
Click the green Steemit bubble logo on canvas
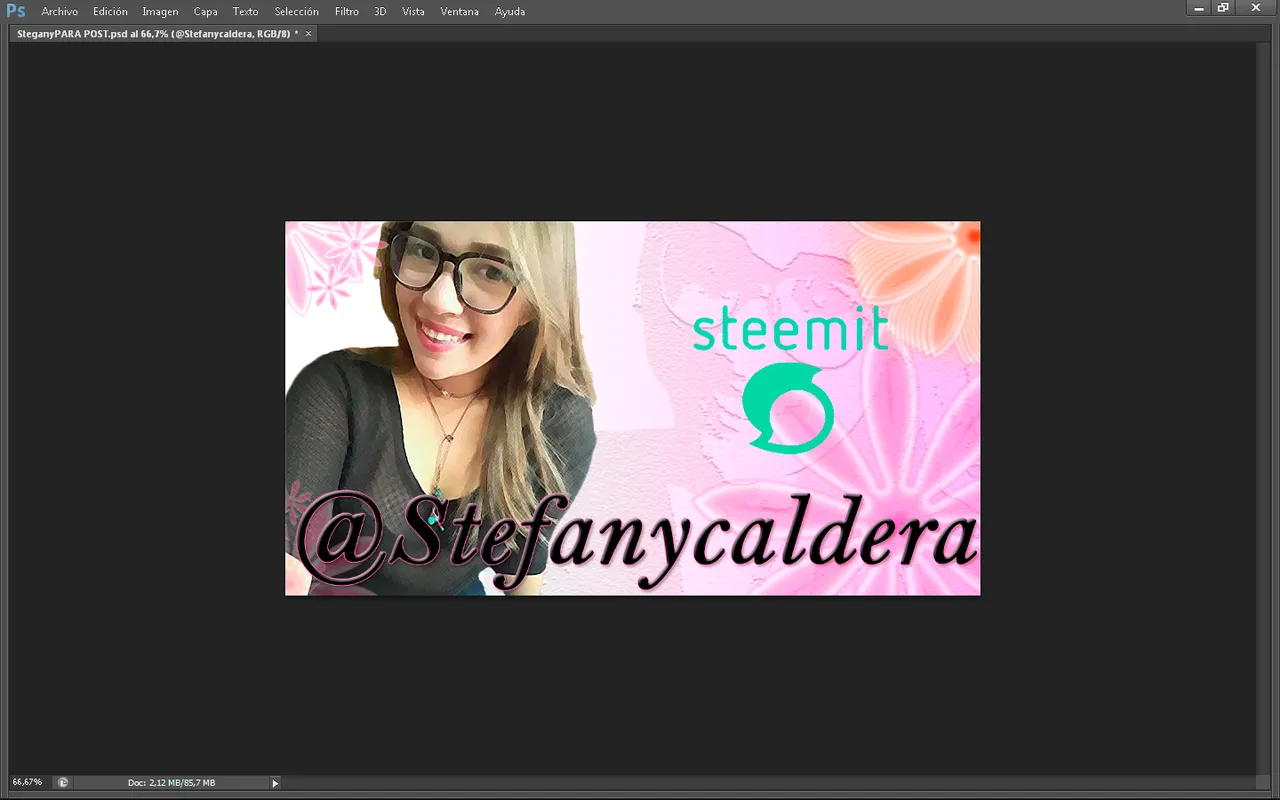point(788,408)
